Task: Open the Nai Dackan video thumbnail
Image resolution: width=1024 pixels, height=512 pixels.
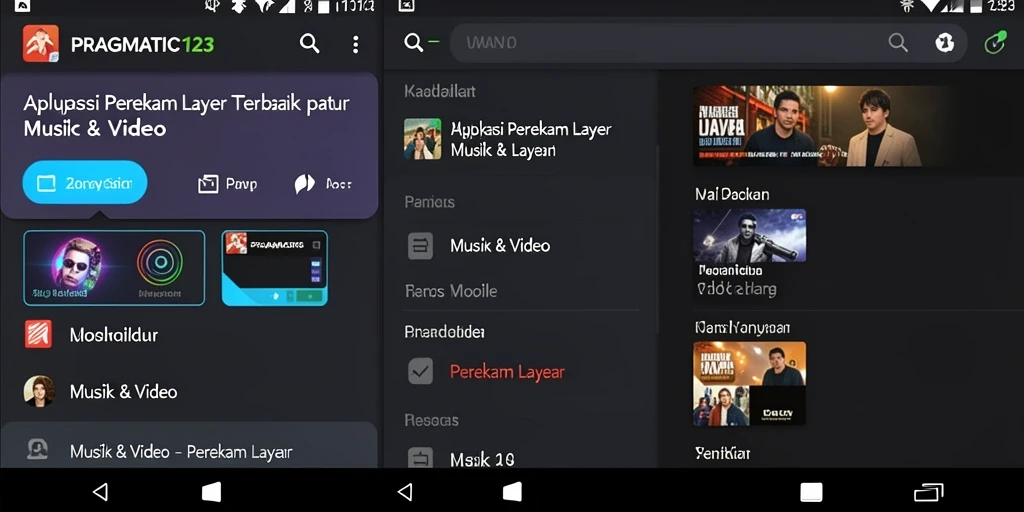Action: [750, 235]
